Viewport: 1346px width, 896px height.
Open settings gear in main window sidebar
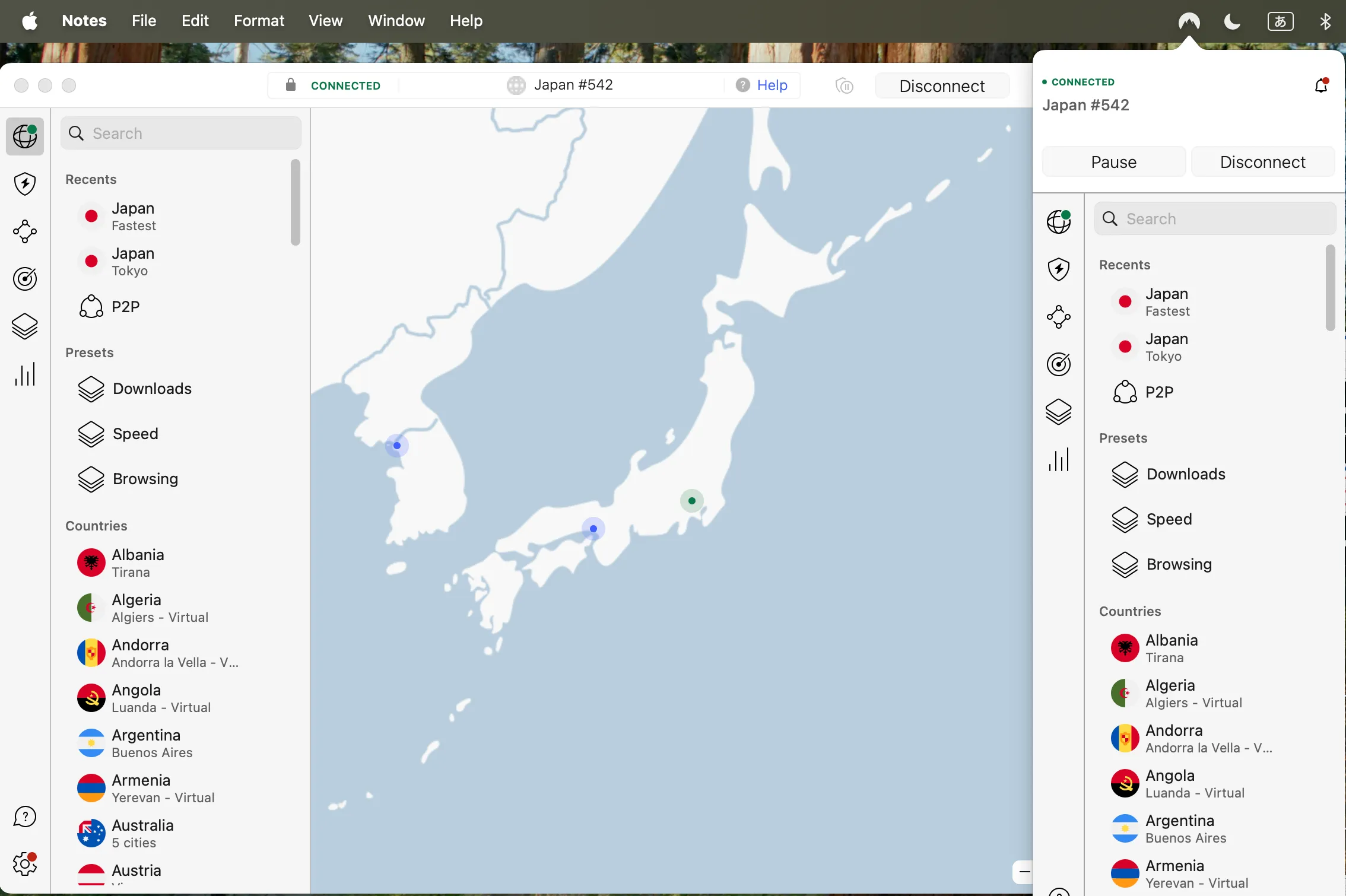(x=25, y=864)
